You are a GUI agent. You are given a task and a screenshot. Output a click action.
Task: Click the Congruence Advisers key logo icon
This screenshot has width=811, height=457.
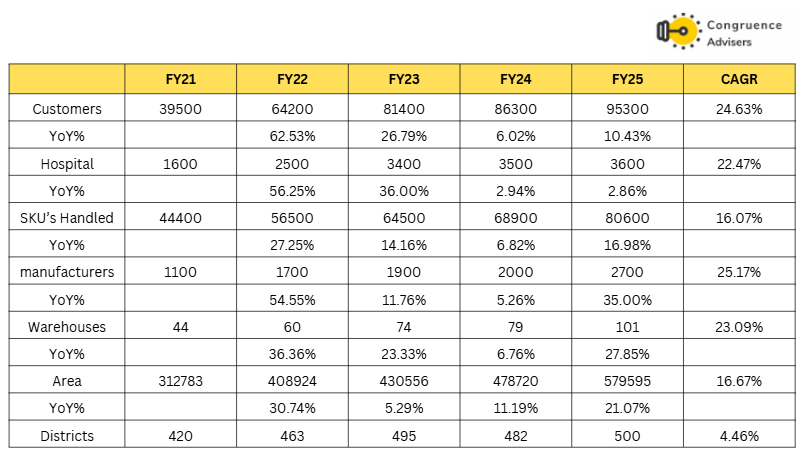675,31
